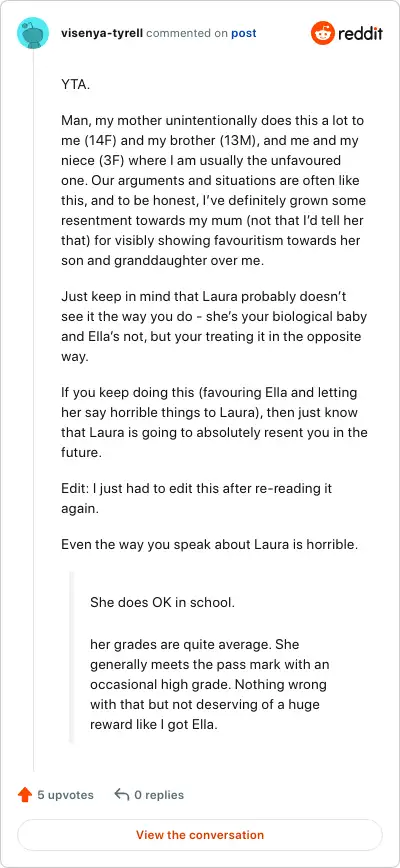This screenshot has height=868, width=400.
Task: Click the 5 upvotes count
Action: [x=65, y=795]
